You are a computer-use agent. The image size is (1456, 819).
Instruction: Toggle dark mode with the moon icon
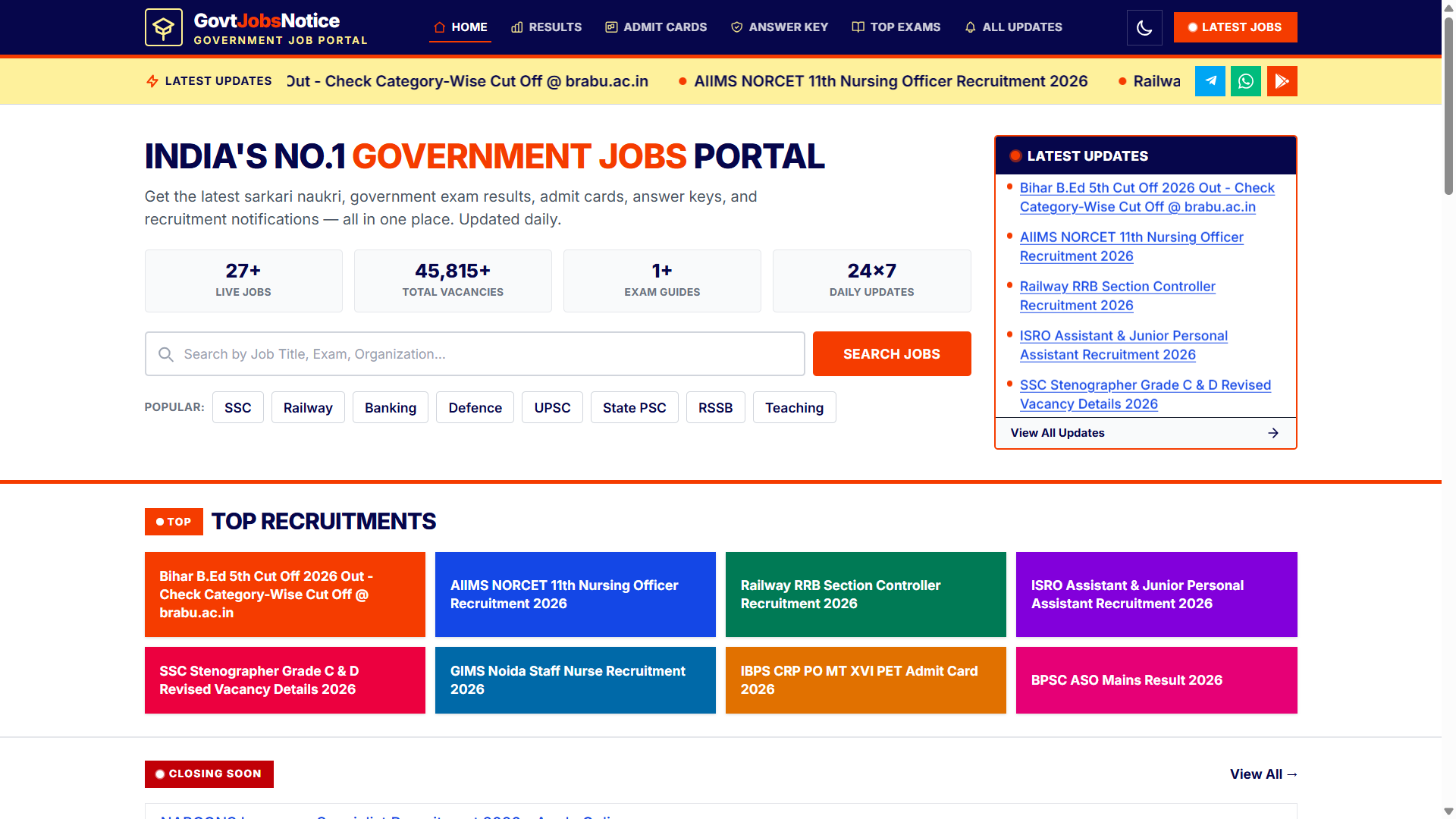tap(1144, 27)
